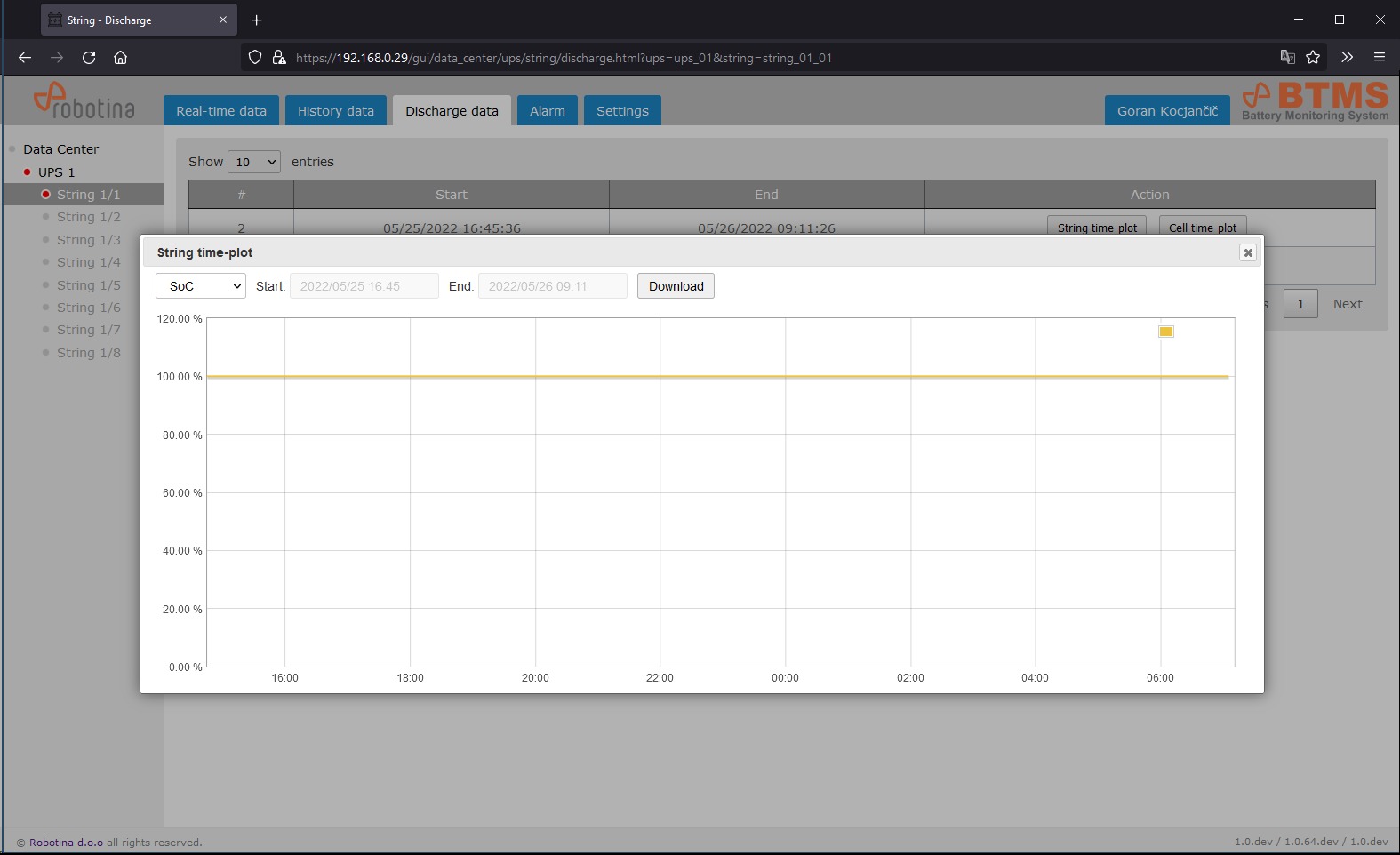This screenshot has width=1400, height=855.
Task: Open the browser hamburger menu
Action: (x=1380, y=58)
